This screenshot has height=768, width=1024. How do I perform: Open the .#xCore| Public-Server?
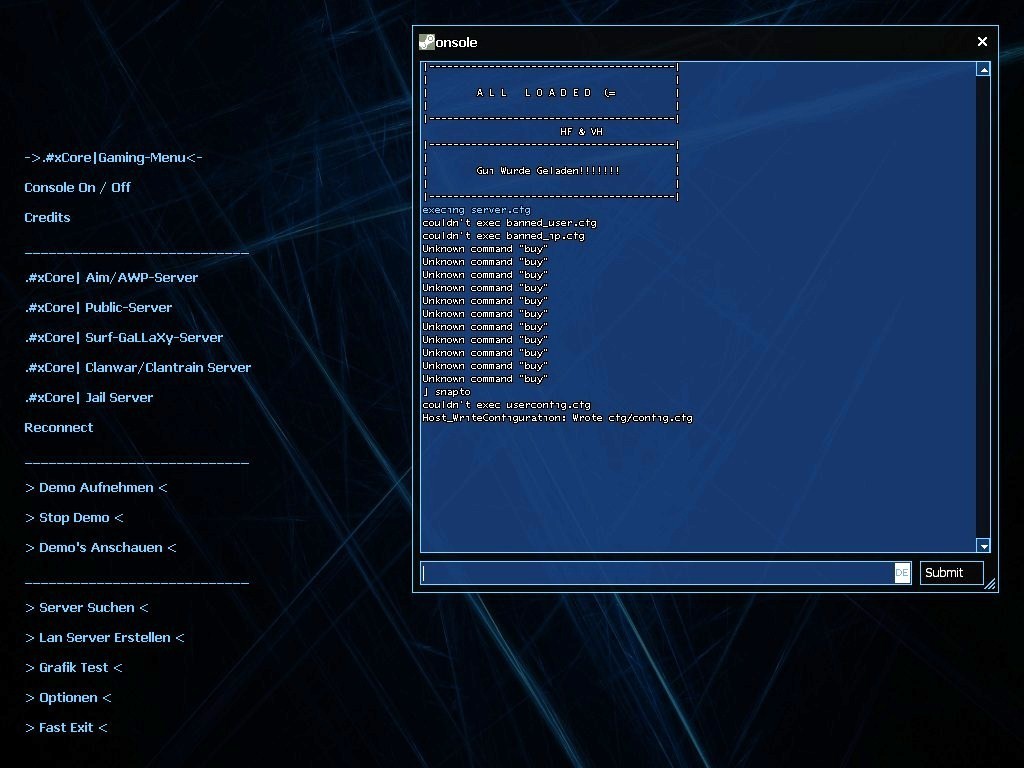pos(98,307)
